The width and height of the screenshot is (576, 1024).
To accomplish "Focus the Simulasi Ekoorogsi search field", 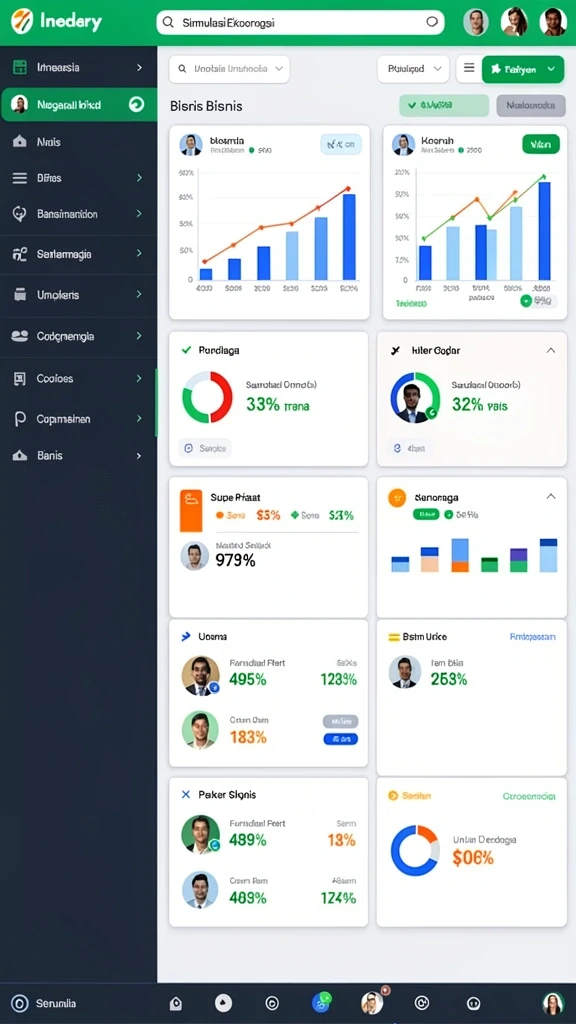I will [x=300, y=22].
